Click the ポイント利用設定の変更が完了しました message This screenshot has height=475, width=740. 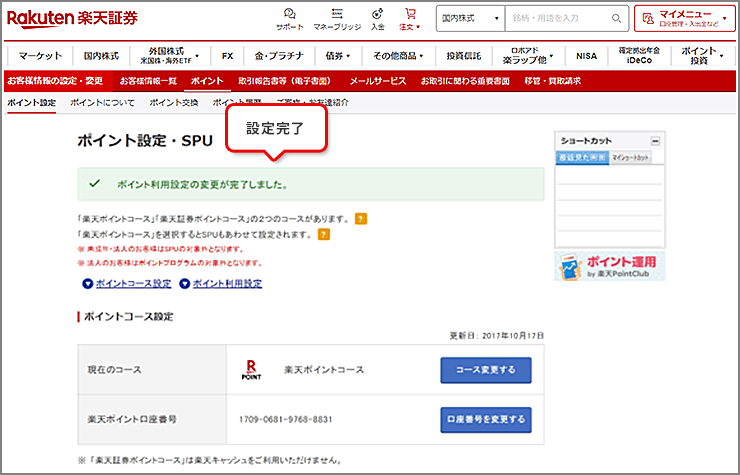pyautogui.click(x=202, y=184)
